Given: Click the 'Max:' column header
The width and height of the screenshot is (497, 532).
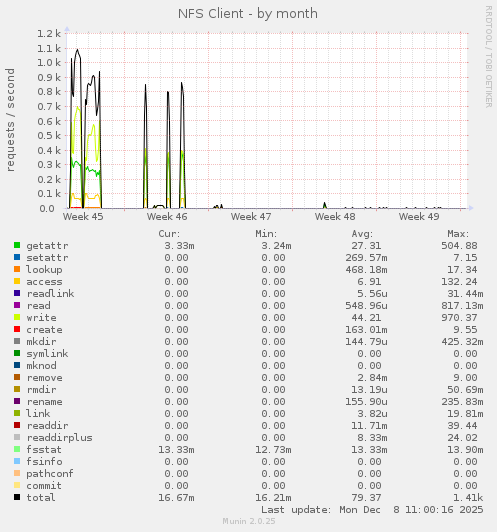Looking at the screenshot, I should pos(458,234).
